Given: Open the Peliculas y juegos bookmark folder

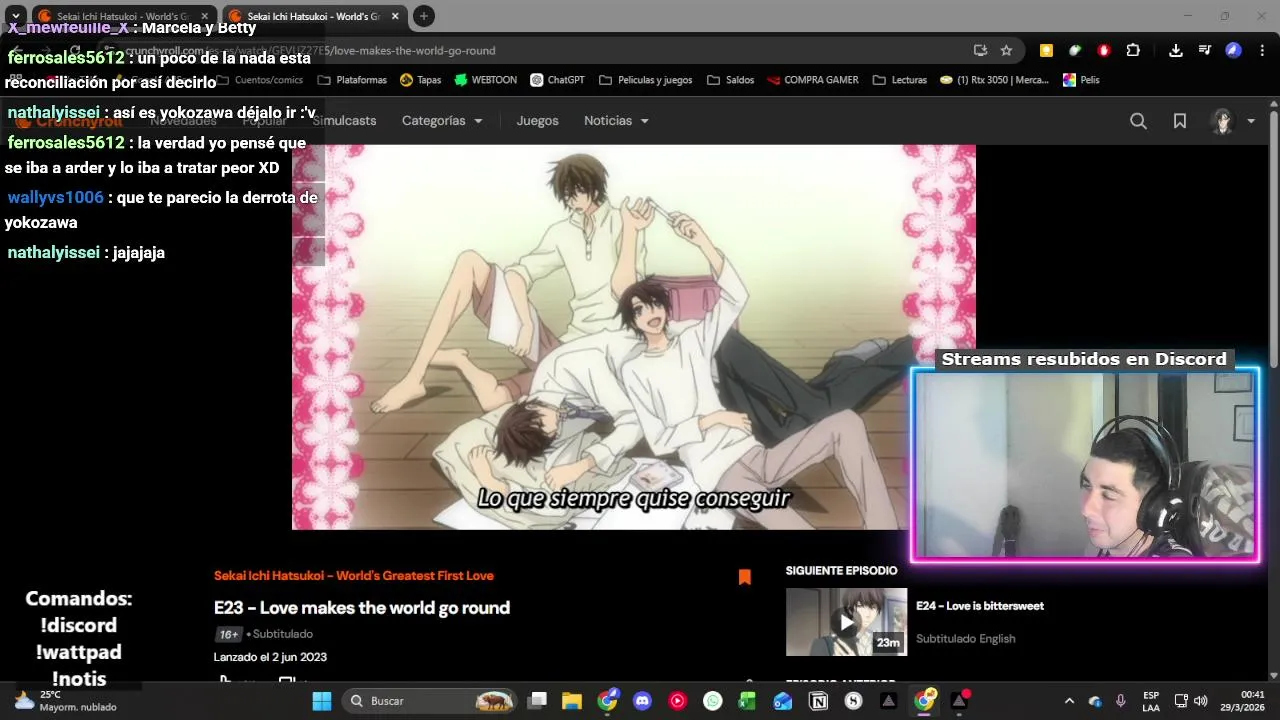Looking at the screenshot, I should pos(645,80).
